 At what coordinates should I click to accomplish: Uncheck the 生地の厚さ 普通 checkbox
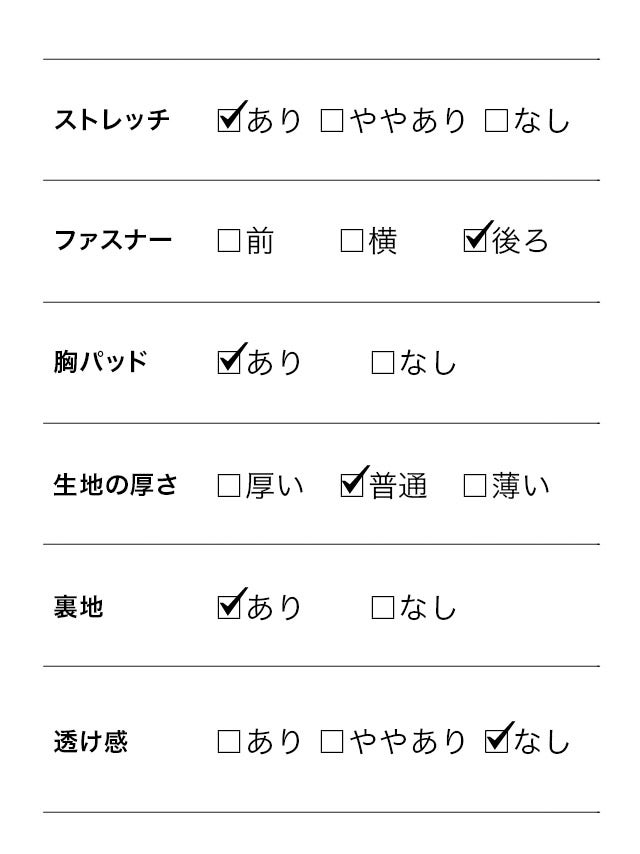tap(352, 486)
